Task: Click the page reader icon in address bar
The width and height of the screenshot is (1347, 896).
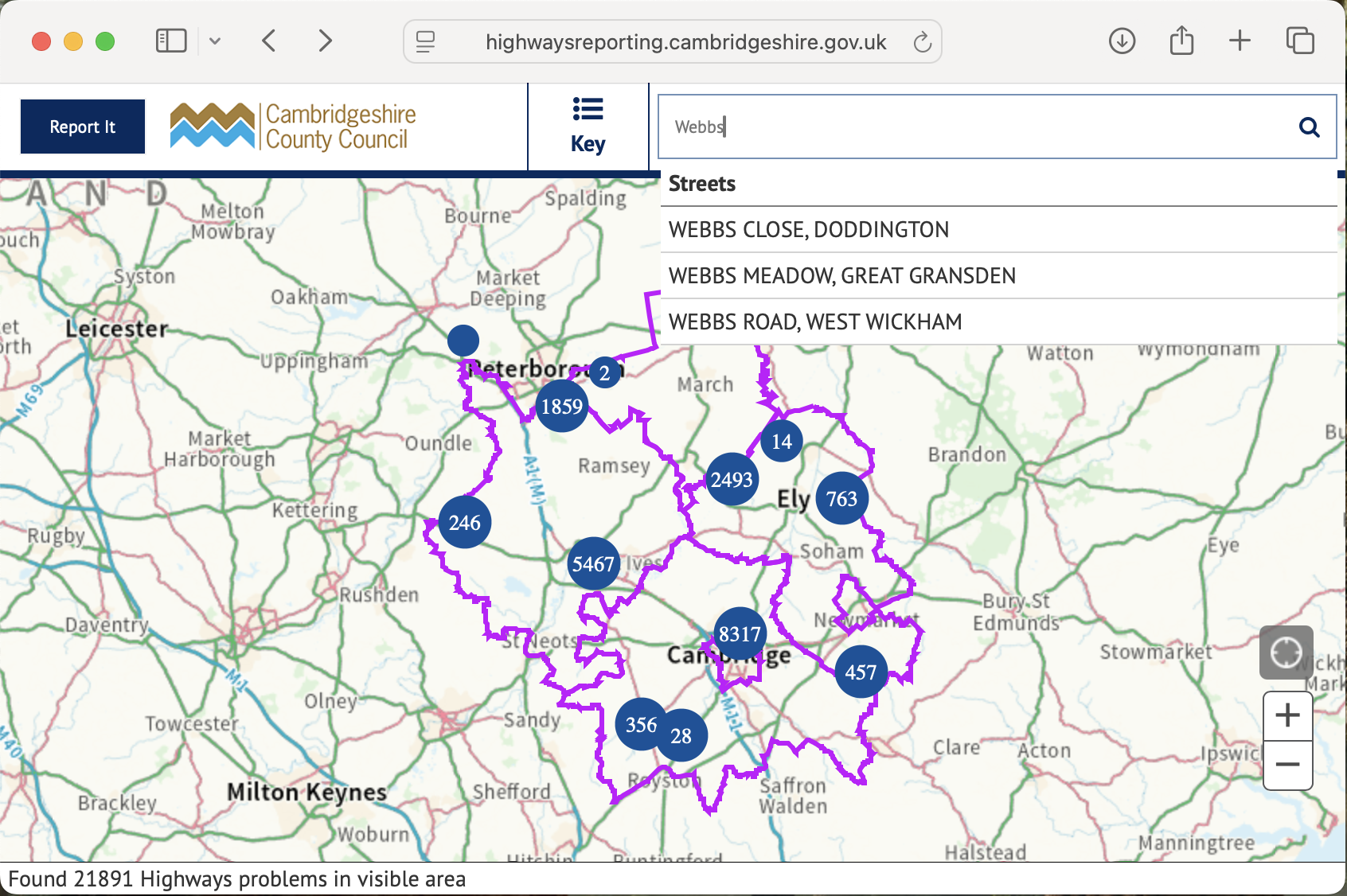Action: (x=426, y=41)
